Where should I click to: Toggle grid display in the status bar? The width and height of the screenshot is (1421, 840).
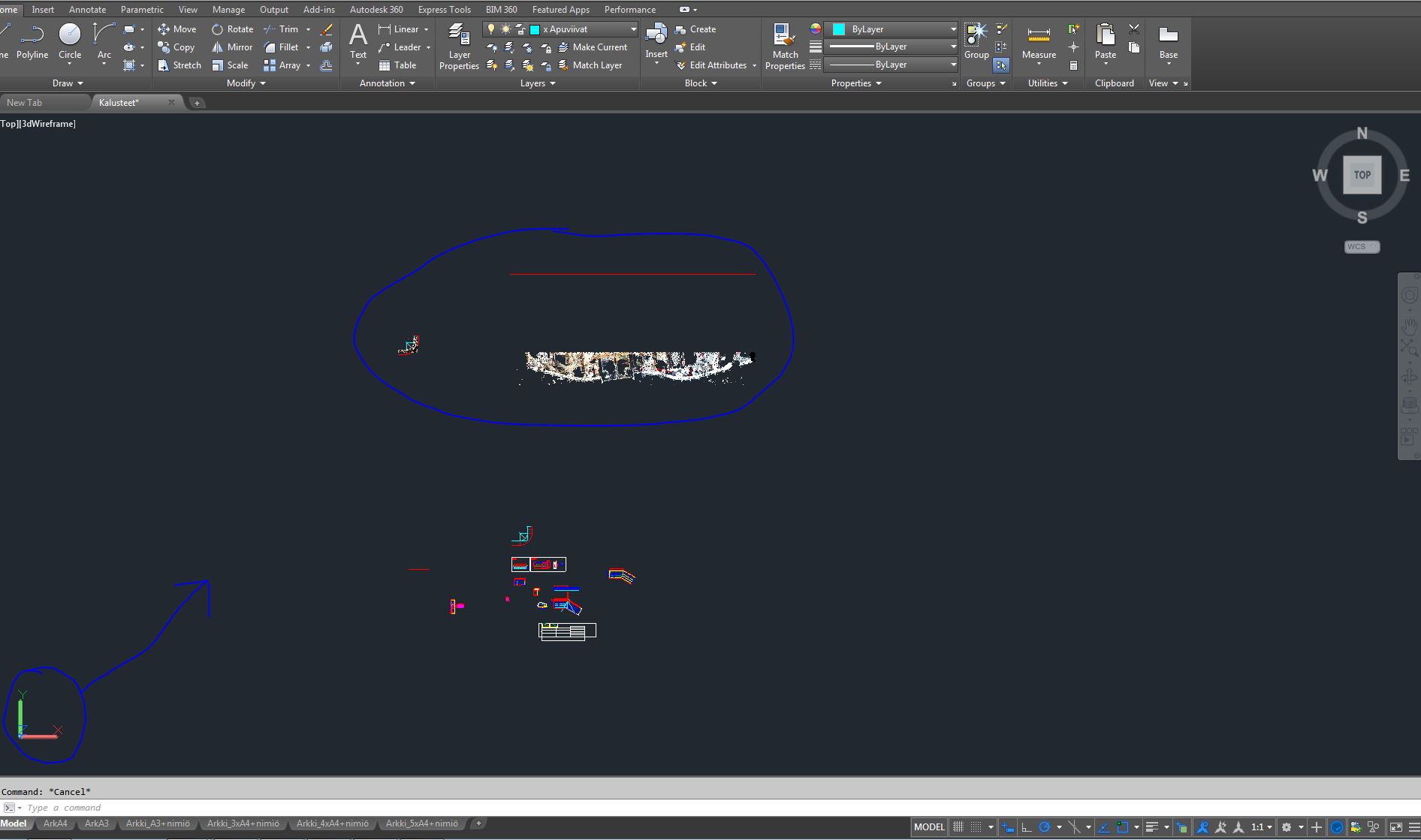(974, 826)
